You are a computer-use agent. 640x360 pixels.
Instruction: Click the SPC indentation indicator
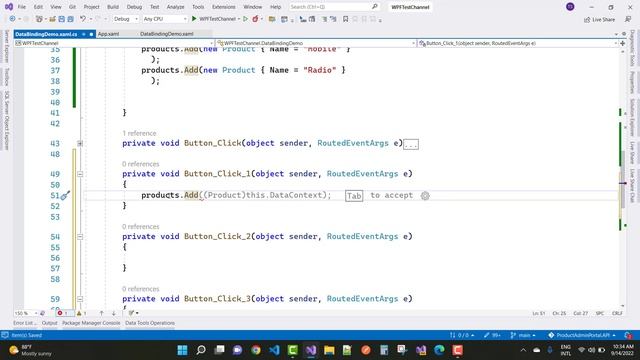pos(600,313)
